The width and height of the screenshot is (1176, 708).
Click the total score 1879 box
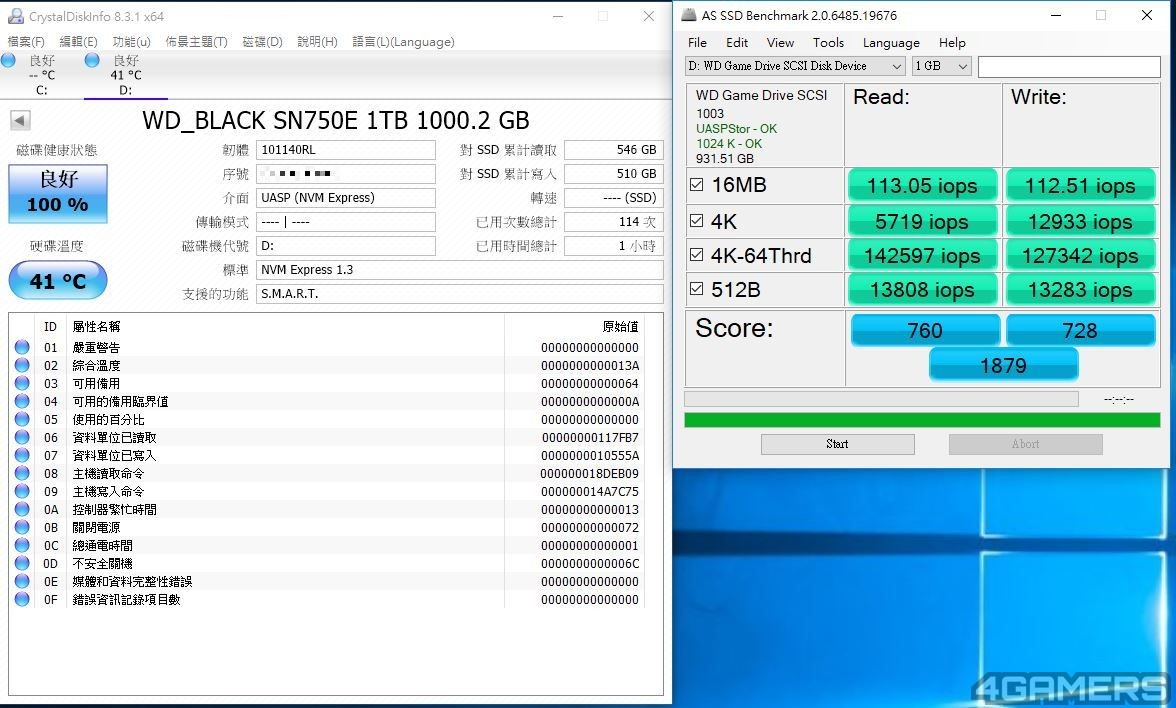(1004, 365)
